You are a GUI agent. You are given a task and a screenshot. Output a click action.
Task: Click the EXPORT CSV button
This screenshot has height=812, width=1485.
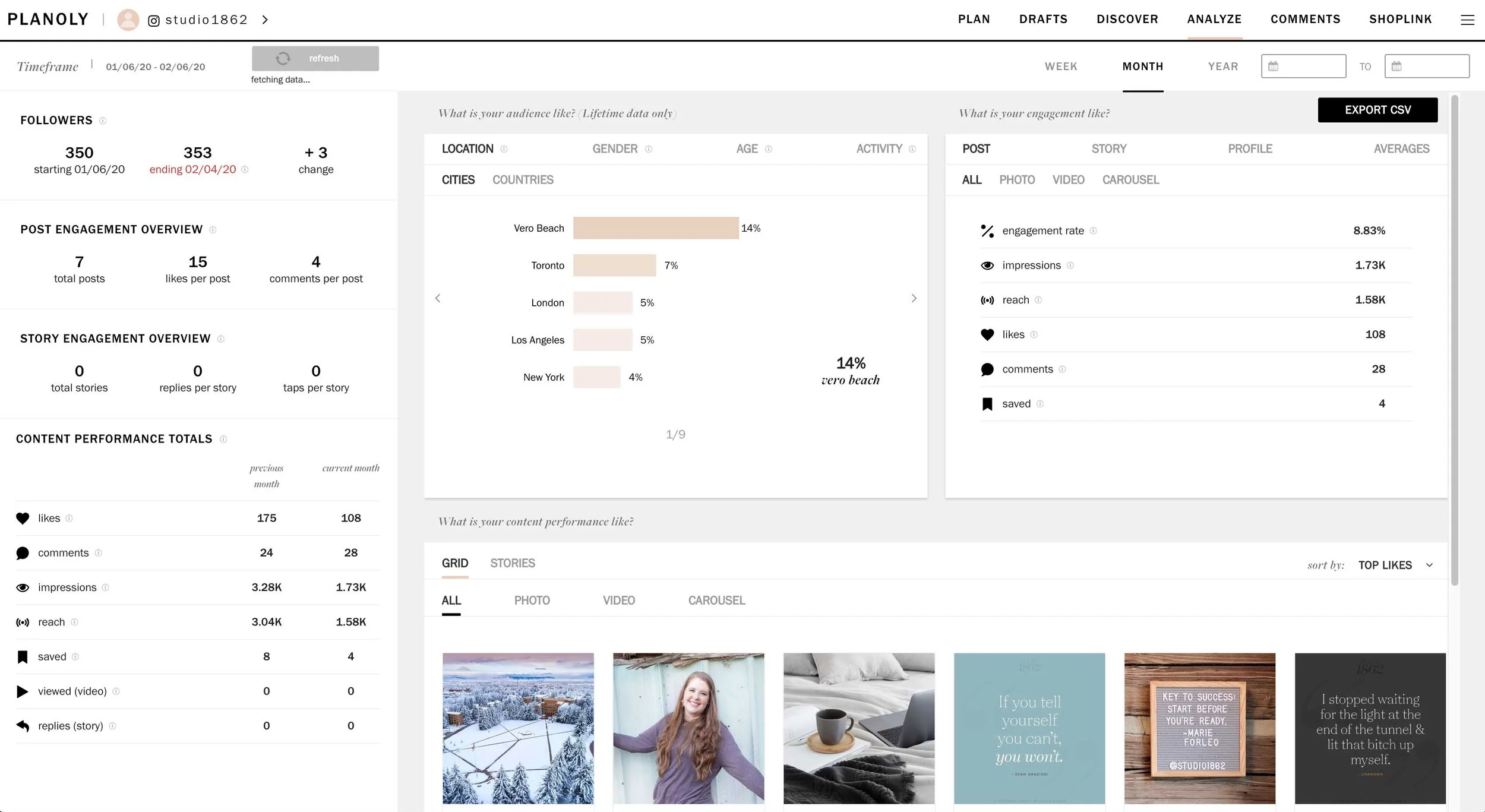click(x=1377, y=110)
